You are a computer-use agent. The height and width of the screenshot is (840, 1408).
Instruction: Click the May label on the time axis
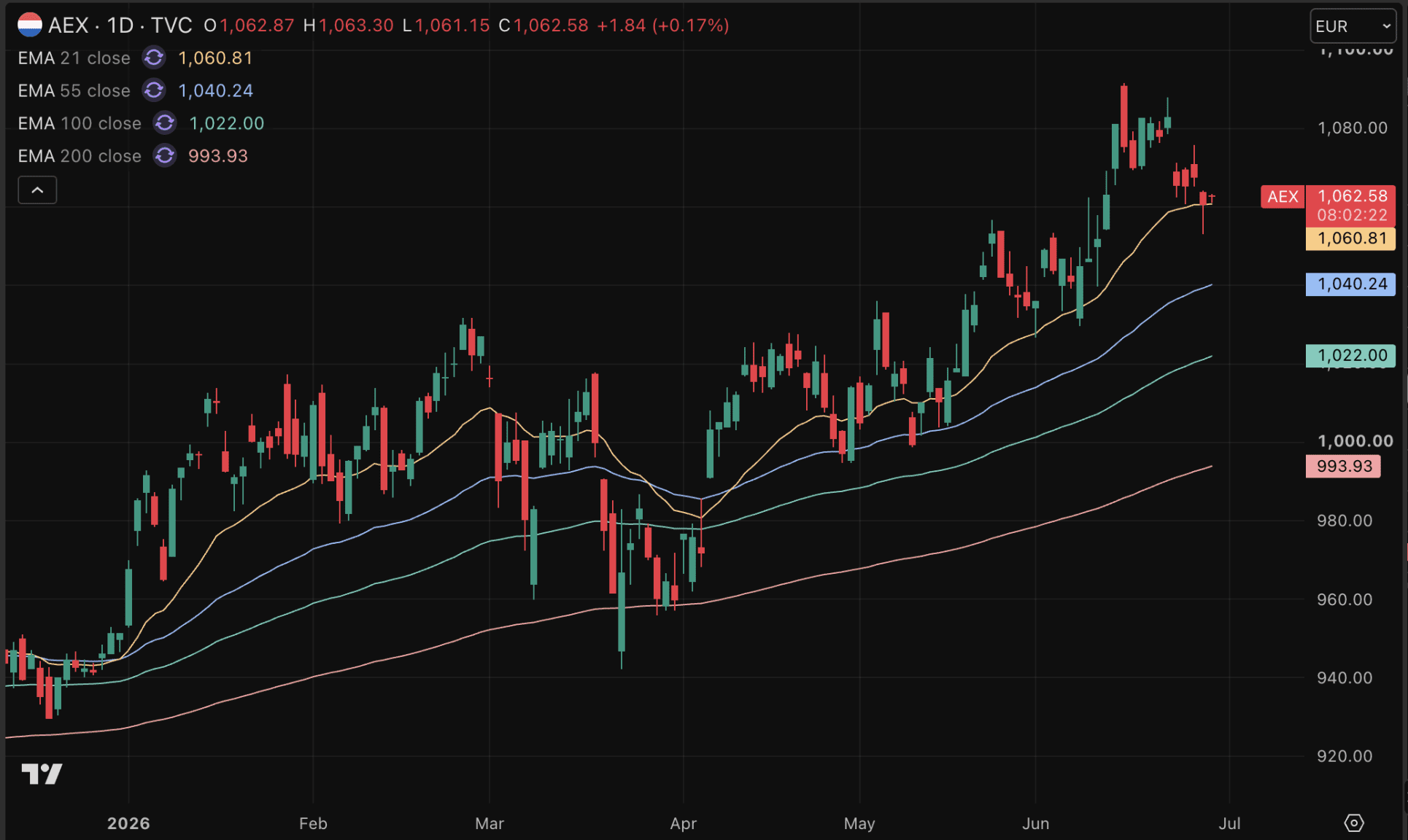coord(859,824)
